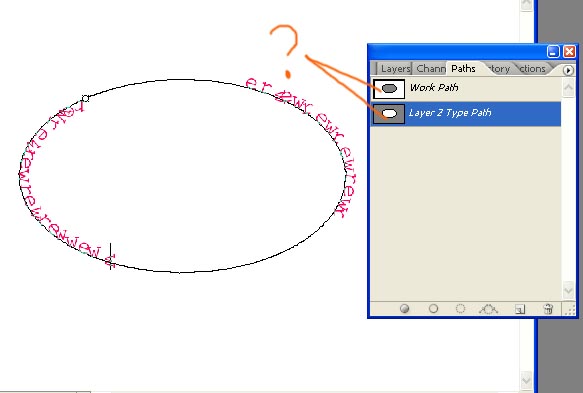This screenshot has width=583, height=393.
Task: Fill path with foreground color icon
Action: coord(405,309)
